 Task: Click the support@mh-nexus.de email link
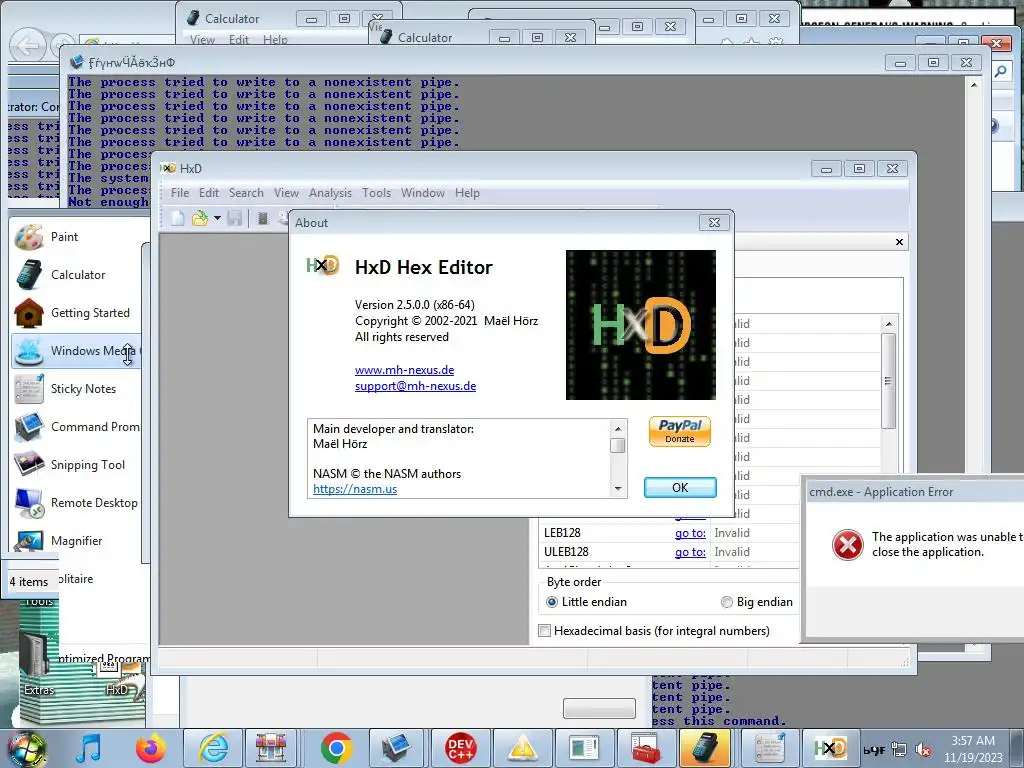[x=415, y=386]
